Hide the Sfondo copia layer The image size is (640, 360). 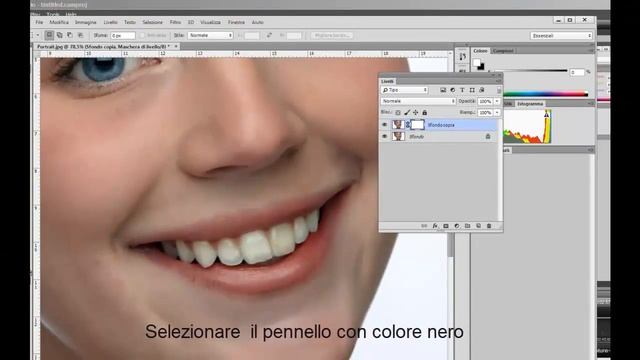(384, 125)
